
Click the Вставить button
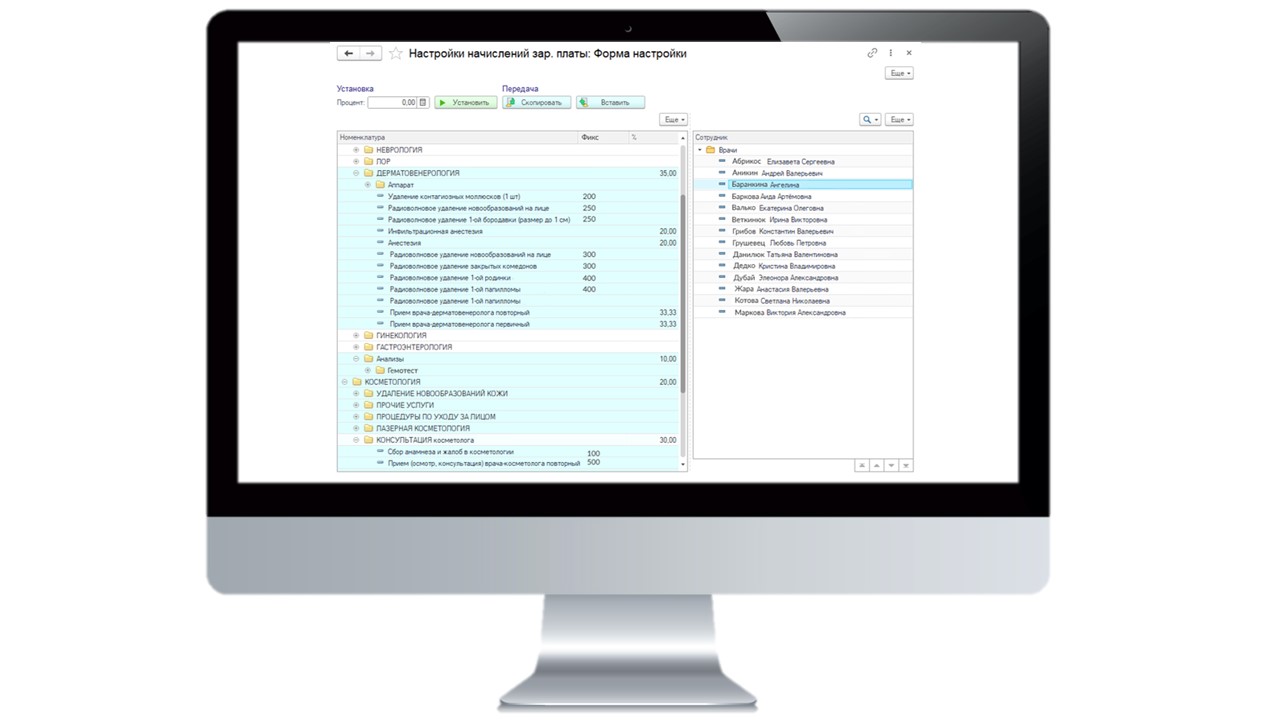tap(610, 102)
